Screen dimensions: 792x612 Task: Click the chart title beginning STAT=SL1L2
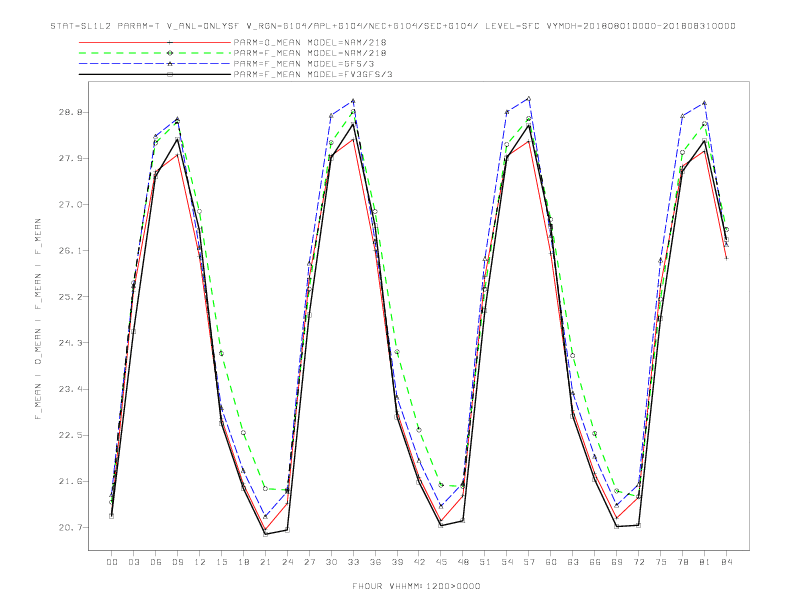point(393,26)
